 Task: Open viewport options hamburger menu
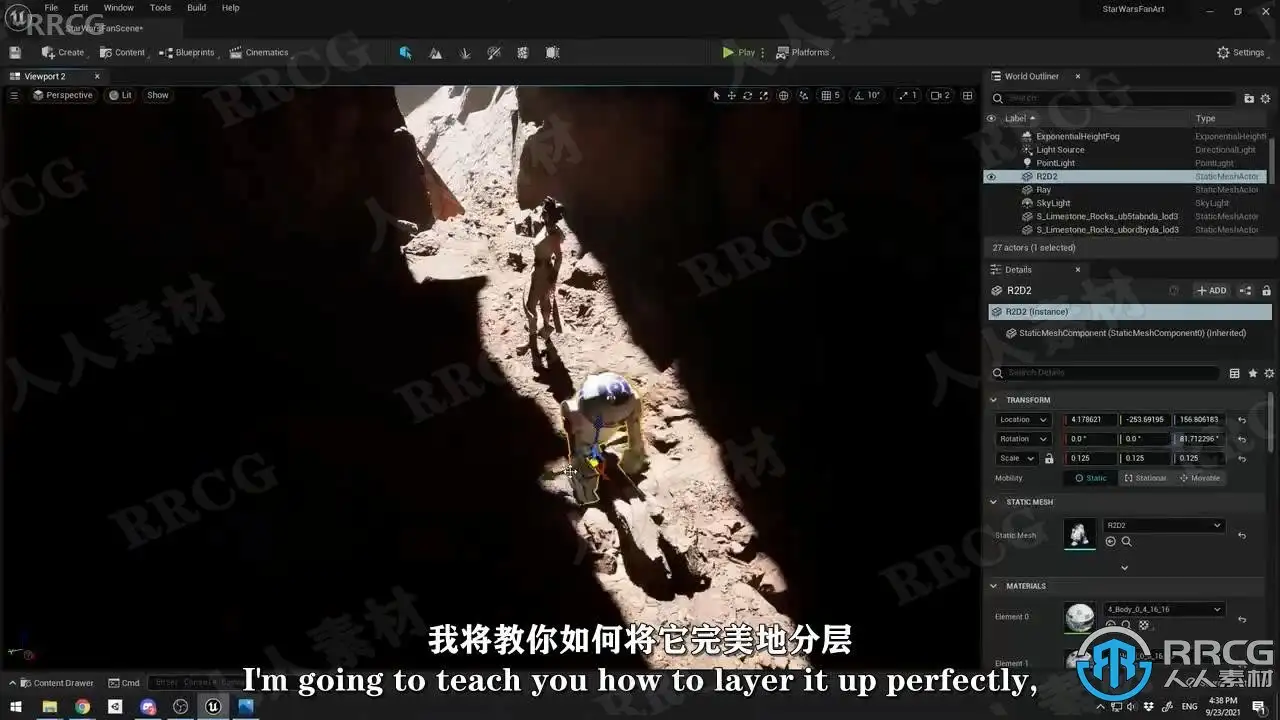[14, 95]
